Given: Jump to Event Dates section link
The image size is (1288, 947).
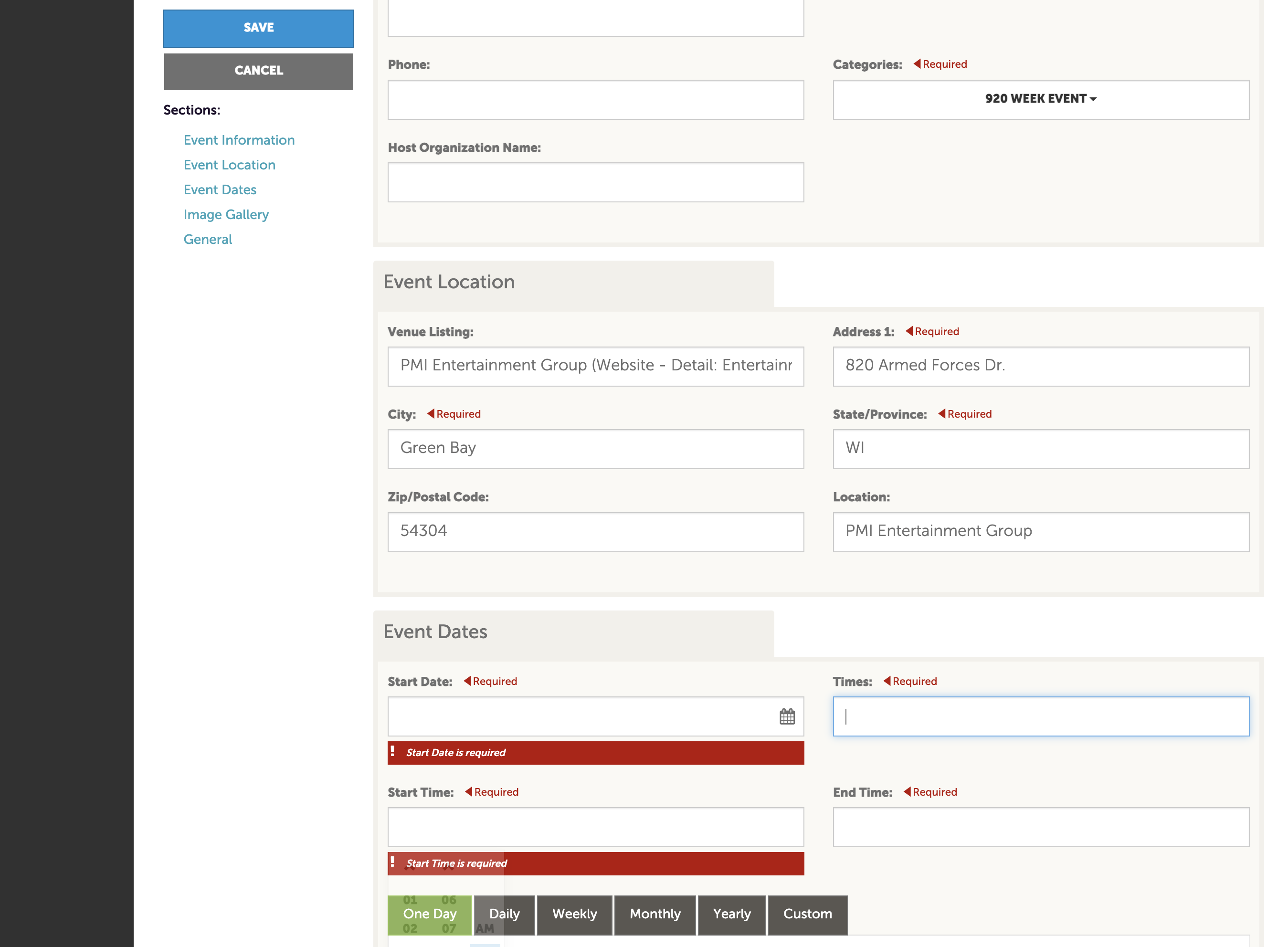Looking at the screenshot, I should (220, 189).
